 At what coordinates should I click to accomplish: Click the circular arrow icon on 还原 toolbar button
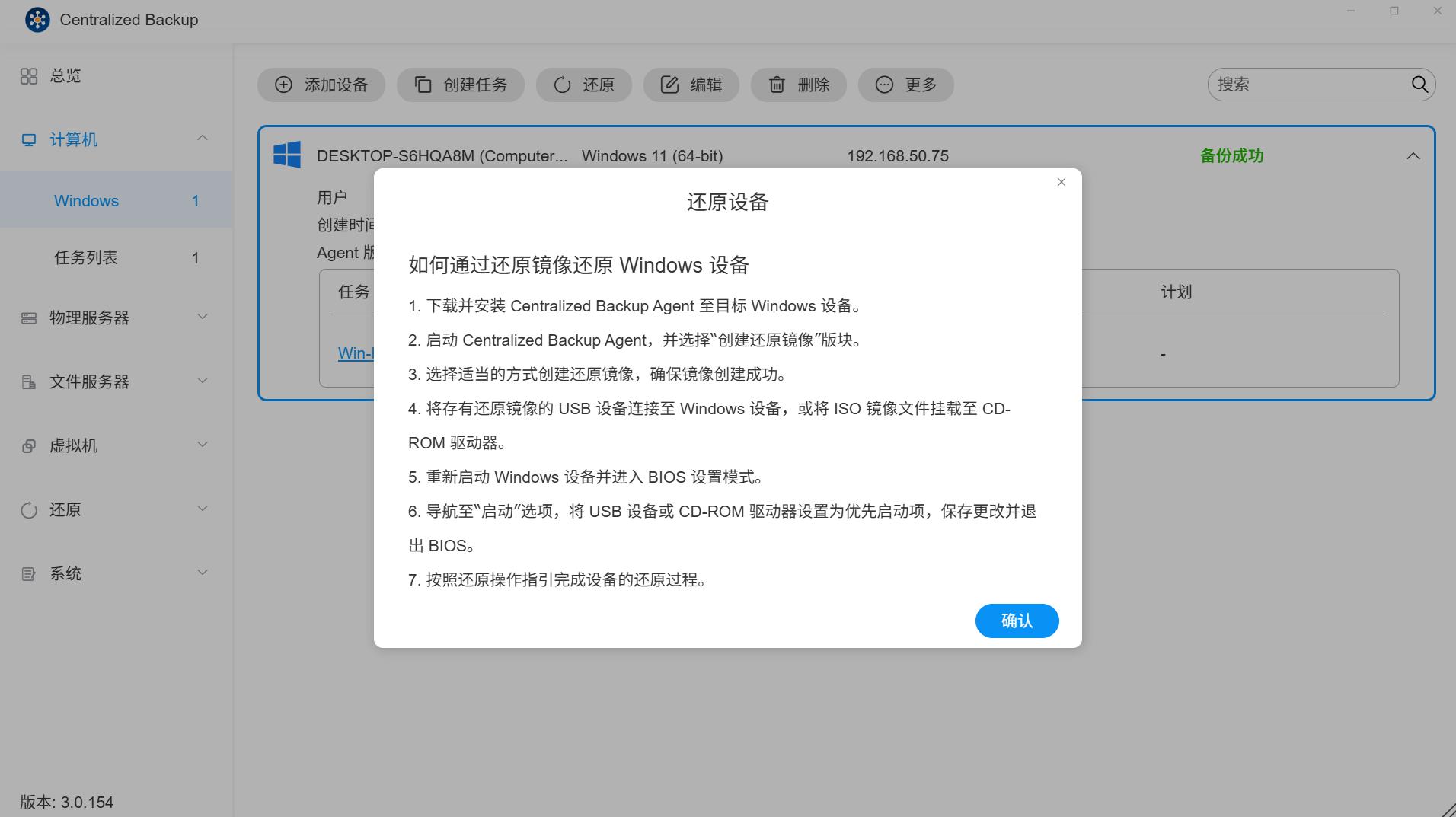[x=562, y=85]
